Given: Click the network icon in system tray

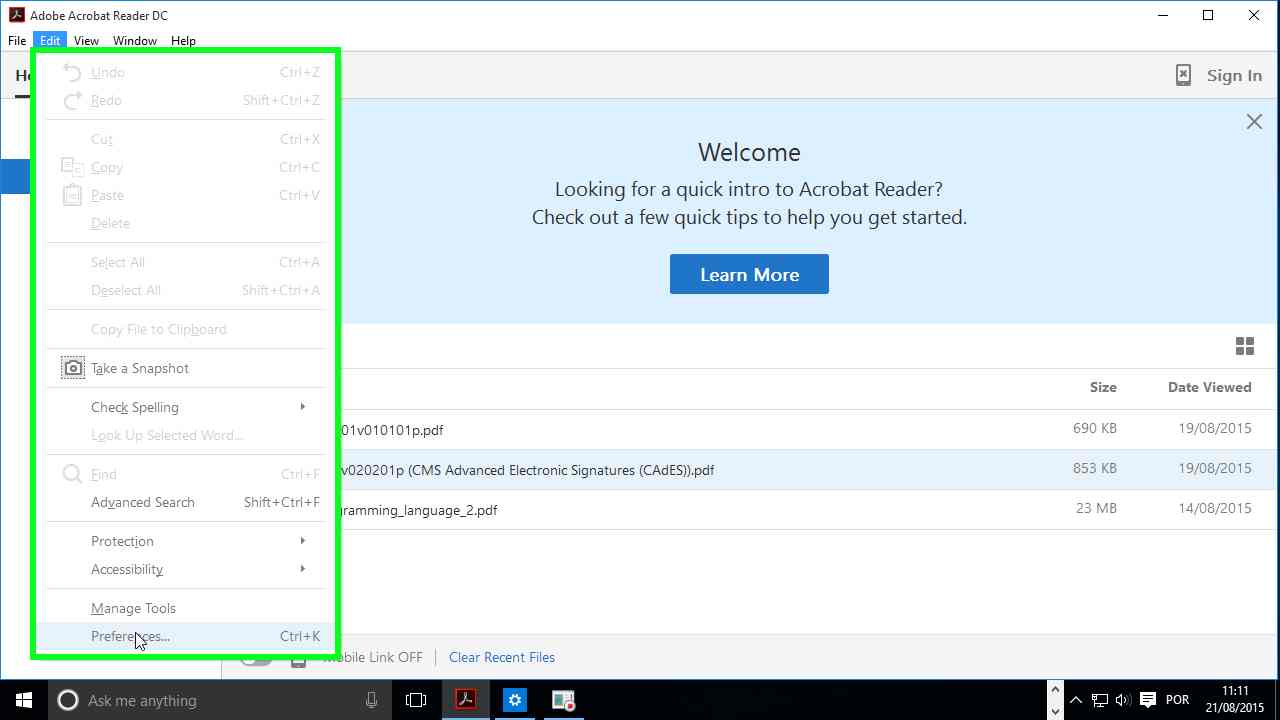Looking at the screenshot, I should click(1100, 700).
